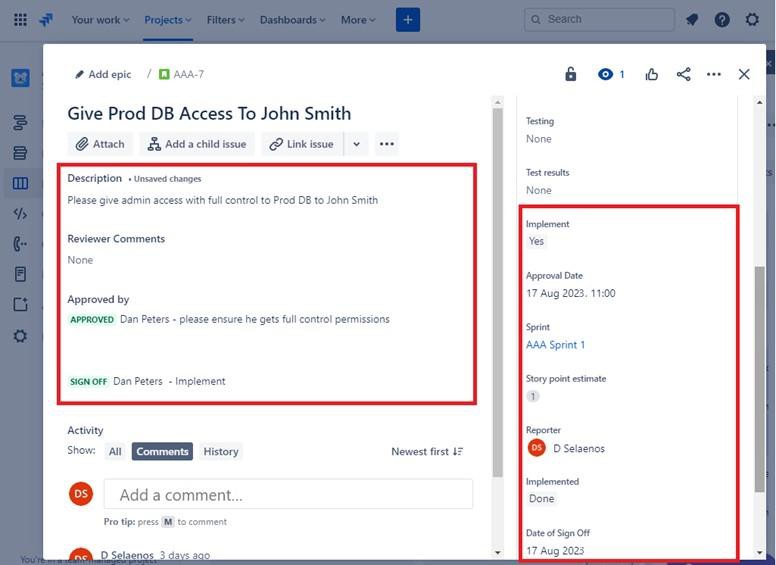Expand the dropdown arrow next to Link issue
Image resolution: width=776 pixels, height=565 pixels.
click(x=356, y=144)
